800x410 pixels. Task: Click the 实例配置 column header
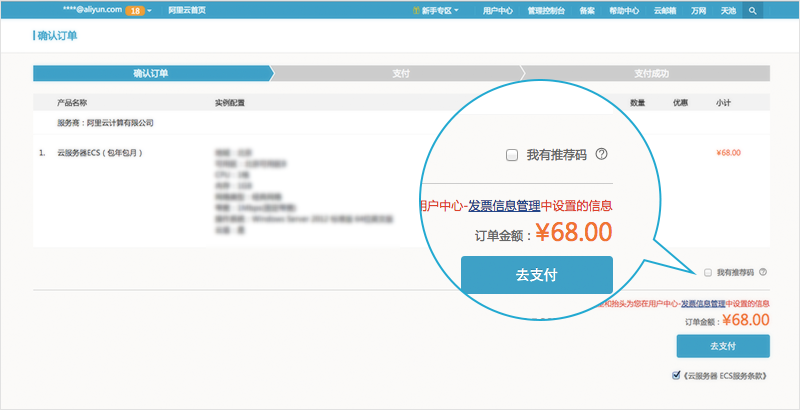(230, 103)
